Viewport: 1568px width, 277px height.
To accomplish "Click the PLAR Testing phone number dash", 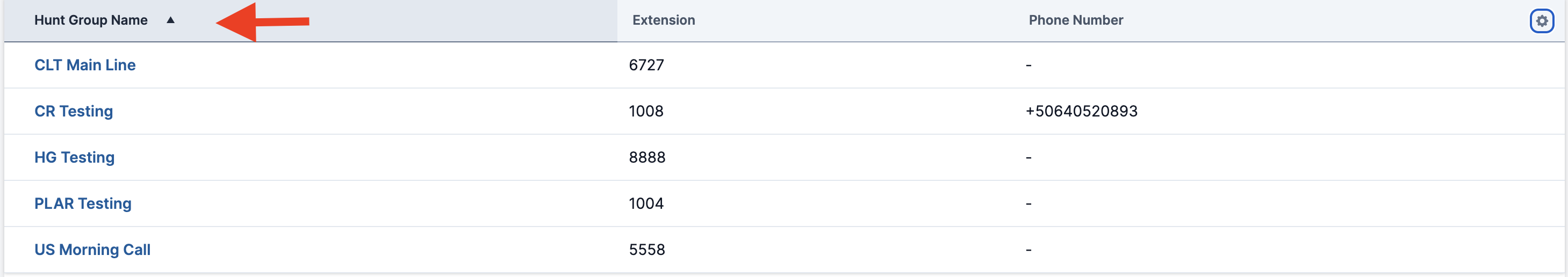I will [x=1028, y=203].
